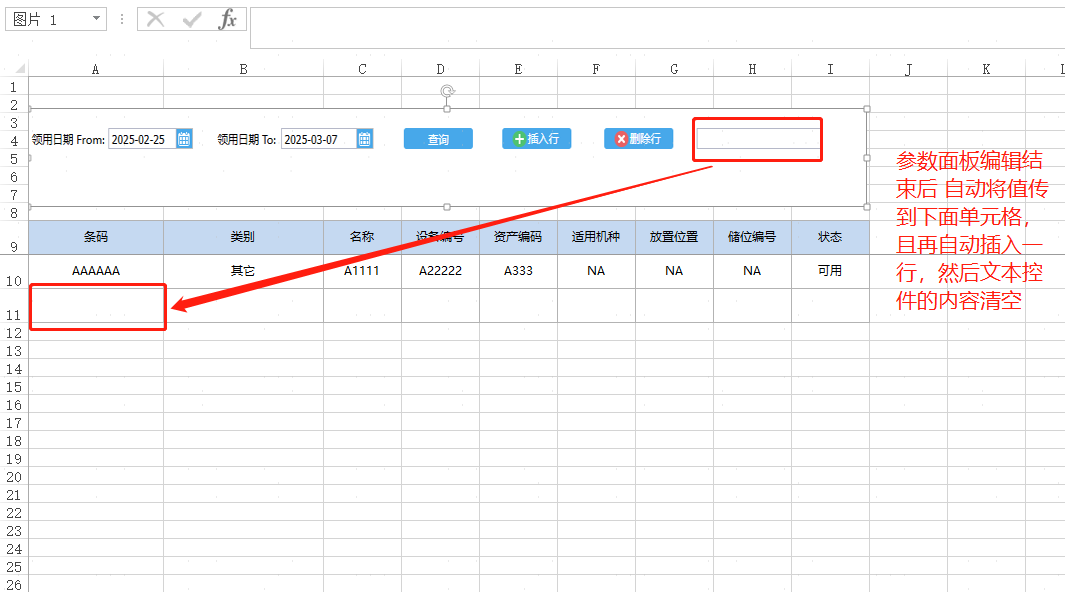Click the 储位编号 header cell
The image size is (1065, 592).
pos(752,237)
